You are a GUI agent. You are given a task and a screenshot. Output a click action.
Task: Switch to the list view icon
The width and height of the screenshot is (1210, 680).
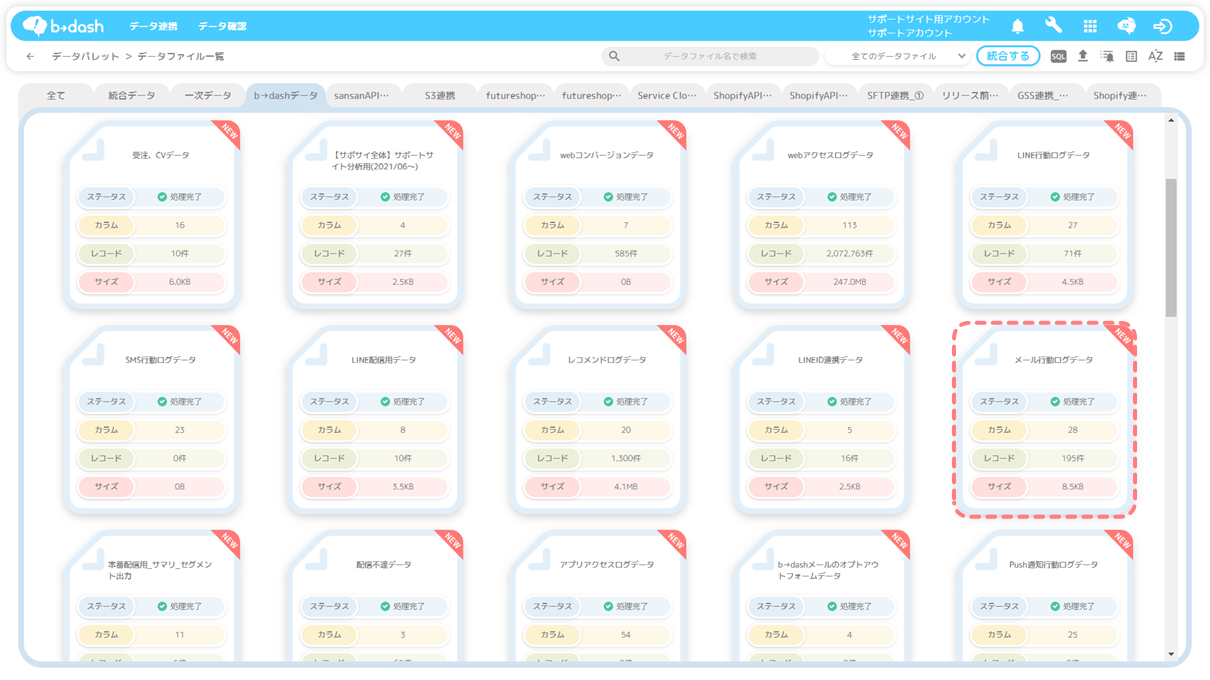tap(1180, 57)
